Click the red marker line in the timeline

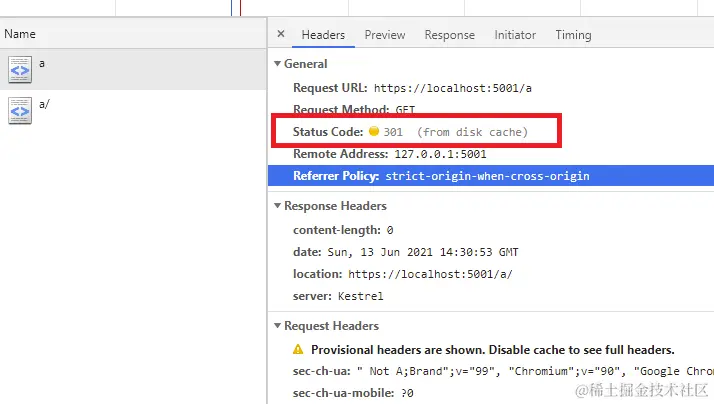click(240, 8)
